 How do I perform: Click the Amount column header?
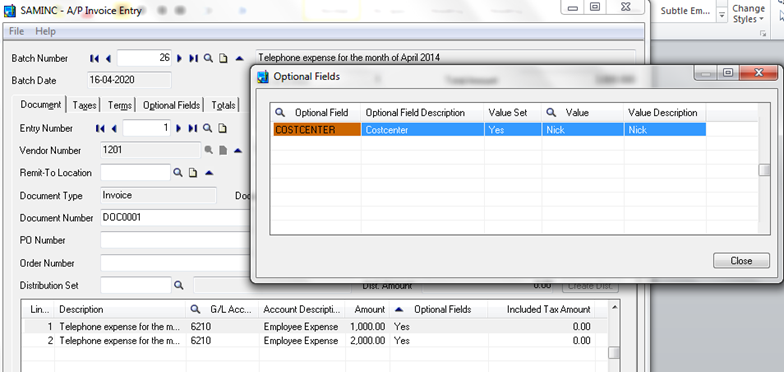pos(368,310)
